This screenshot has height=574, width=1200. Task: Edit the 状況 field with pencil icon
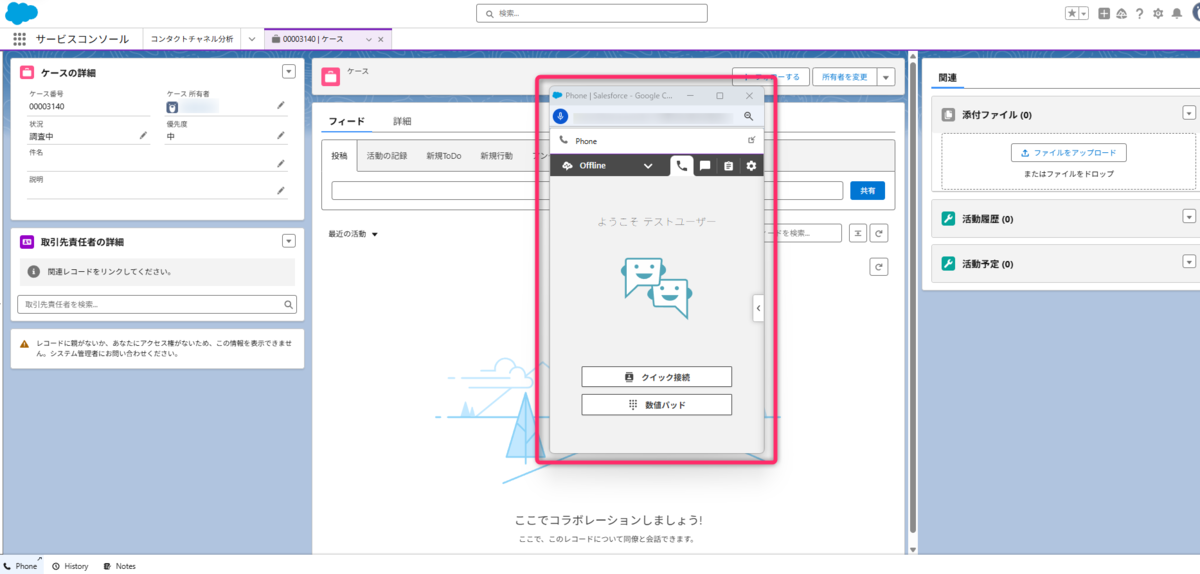pyautogui.click(x=143, y=135)
